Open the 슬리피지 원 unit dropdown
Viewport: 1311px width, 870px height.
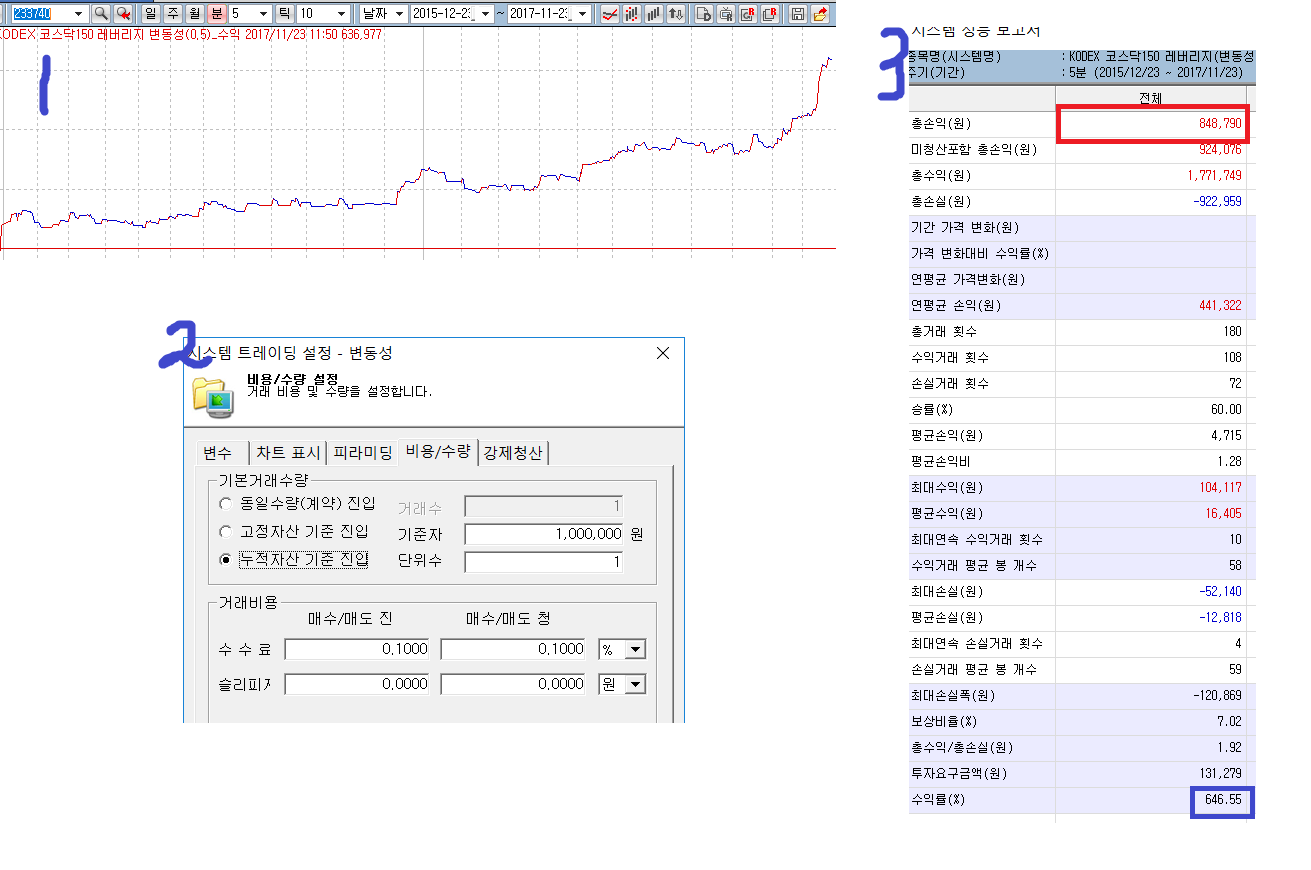coord(635,684)
